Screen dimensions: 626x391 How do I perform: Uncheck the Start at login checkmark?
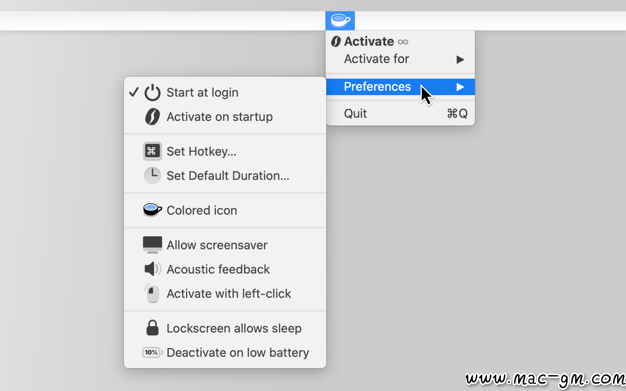134,92
